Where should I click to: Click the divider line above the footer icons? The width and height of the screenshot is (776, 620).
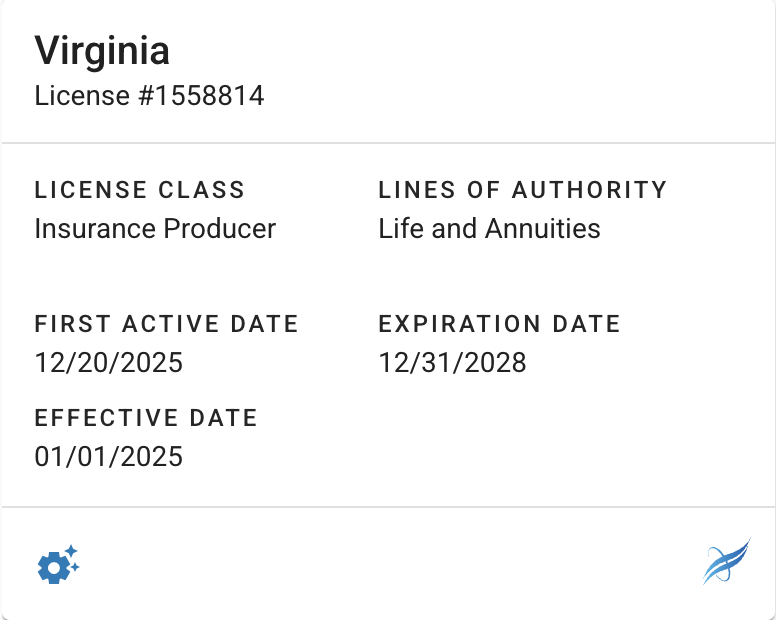[388, 507]
